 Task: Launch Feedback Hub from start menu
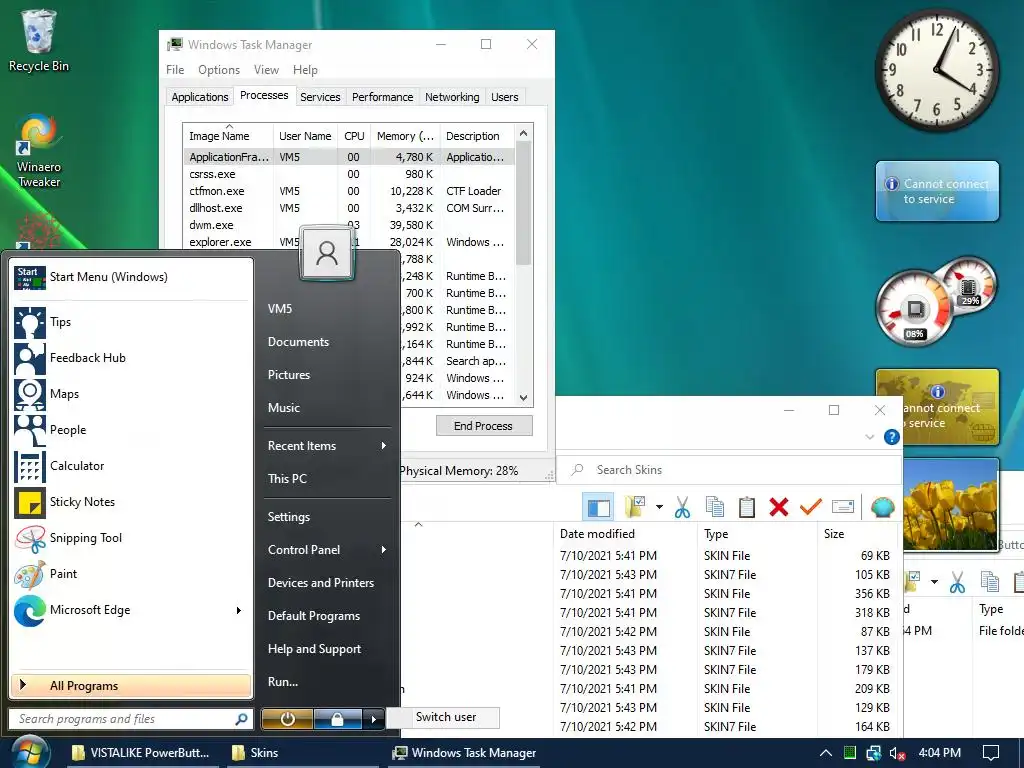(x=130, y=358)
